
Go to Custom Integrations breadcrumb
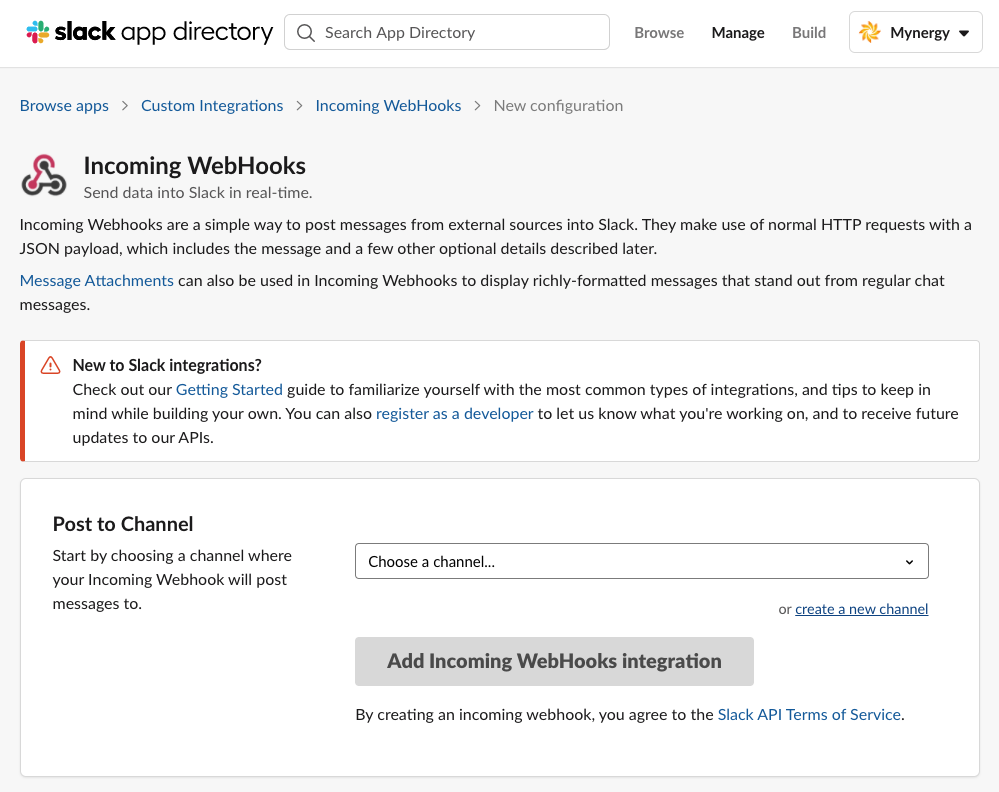point(212,105)
